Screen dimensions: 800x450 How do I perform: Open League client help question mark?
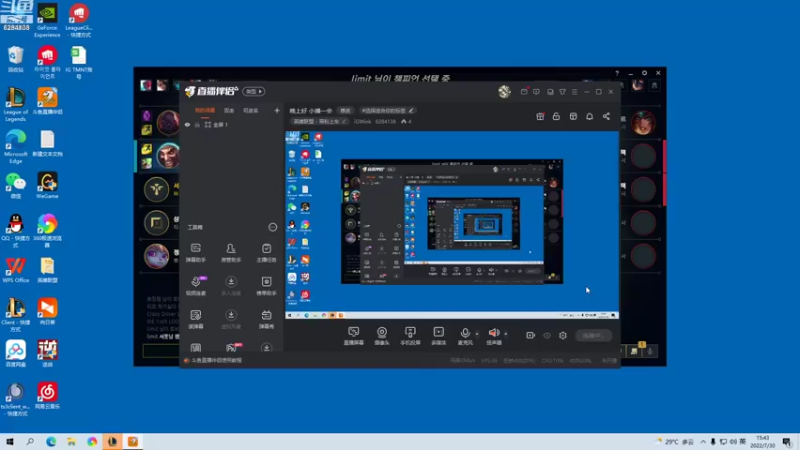(x=617, y=73)
